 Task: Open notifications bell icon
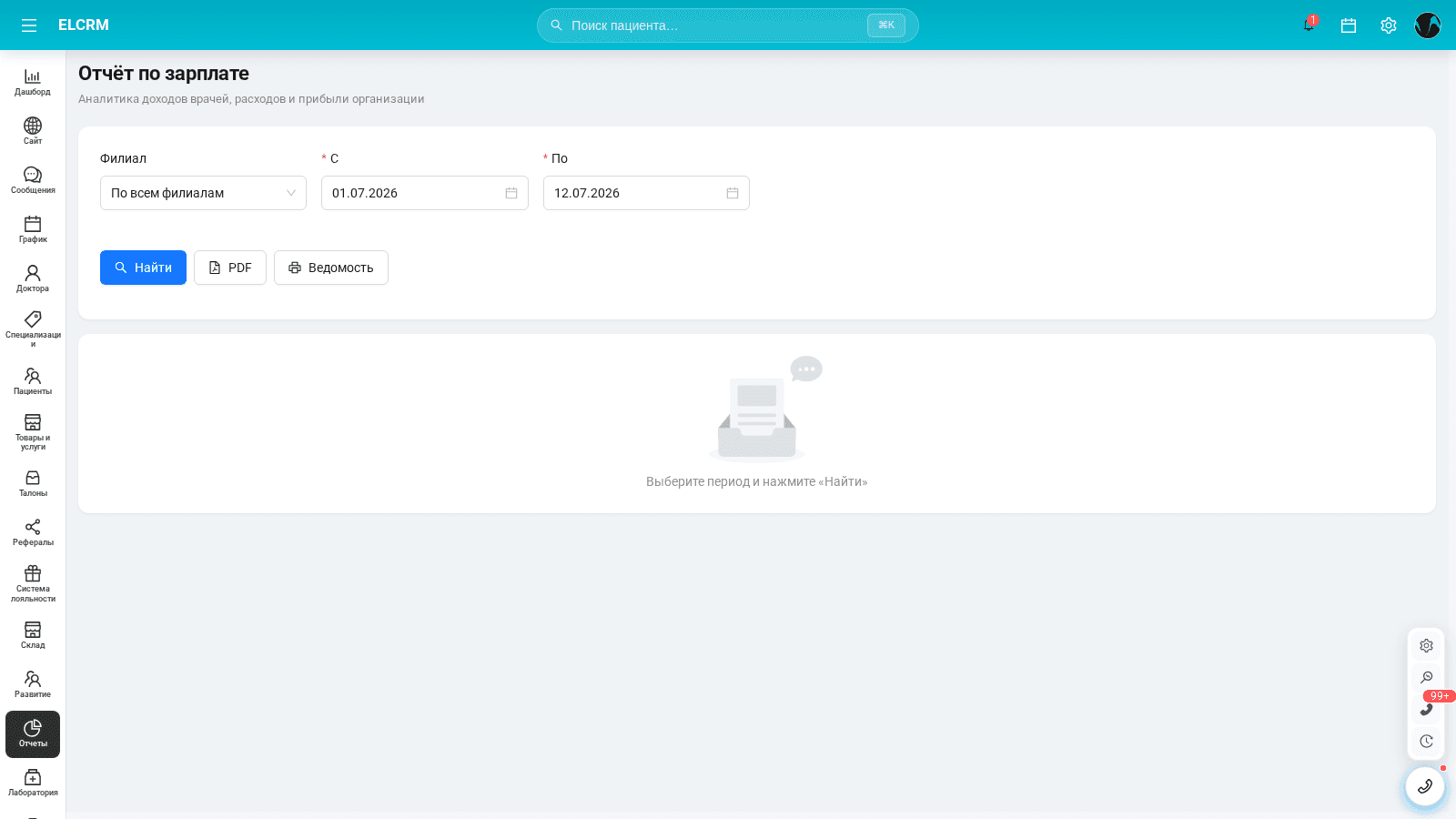coord(1309,25)
